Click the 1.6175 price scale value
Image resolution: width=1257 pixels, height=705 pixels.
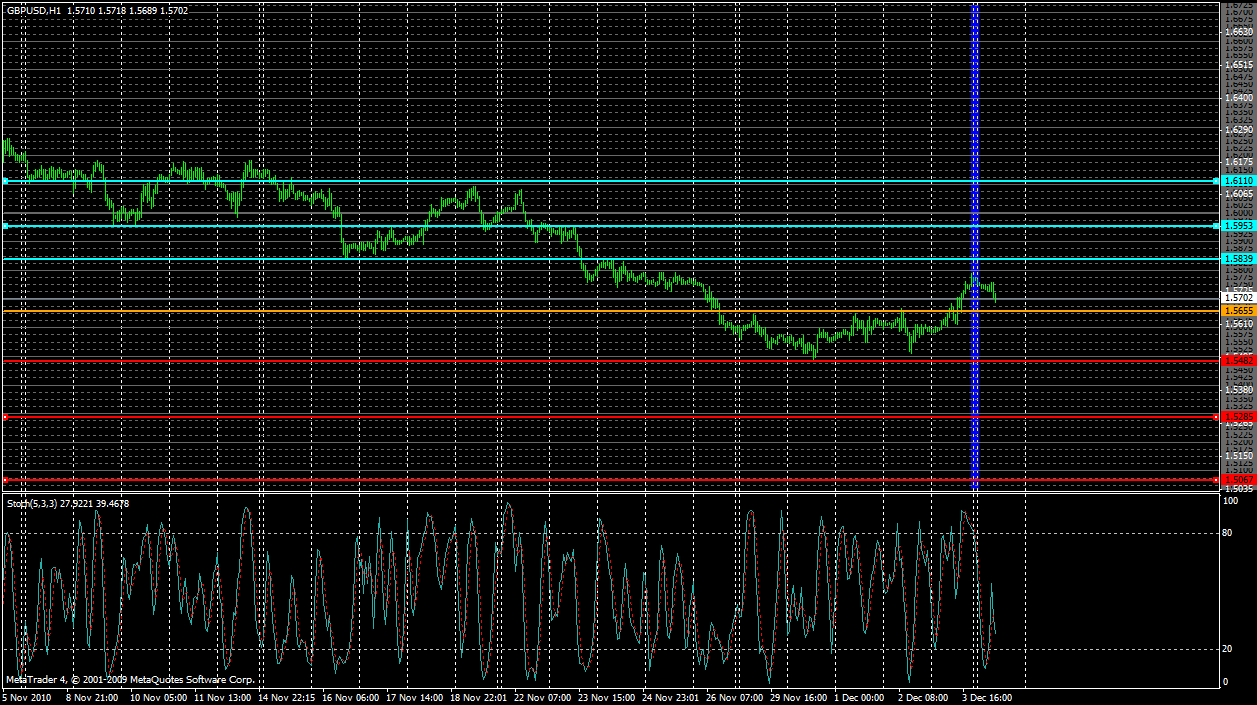pos(1239,162)
